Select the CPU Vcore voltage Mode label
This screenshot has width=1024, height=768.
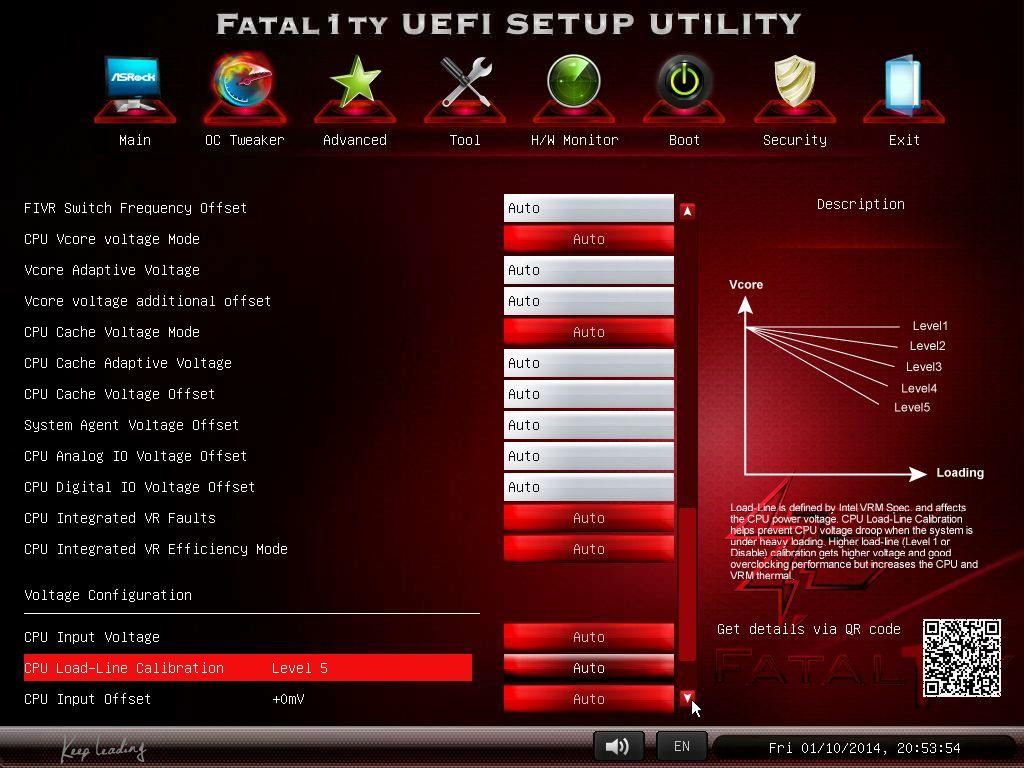pyautogui.click(x=112, y=239)
